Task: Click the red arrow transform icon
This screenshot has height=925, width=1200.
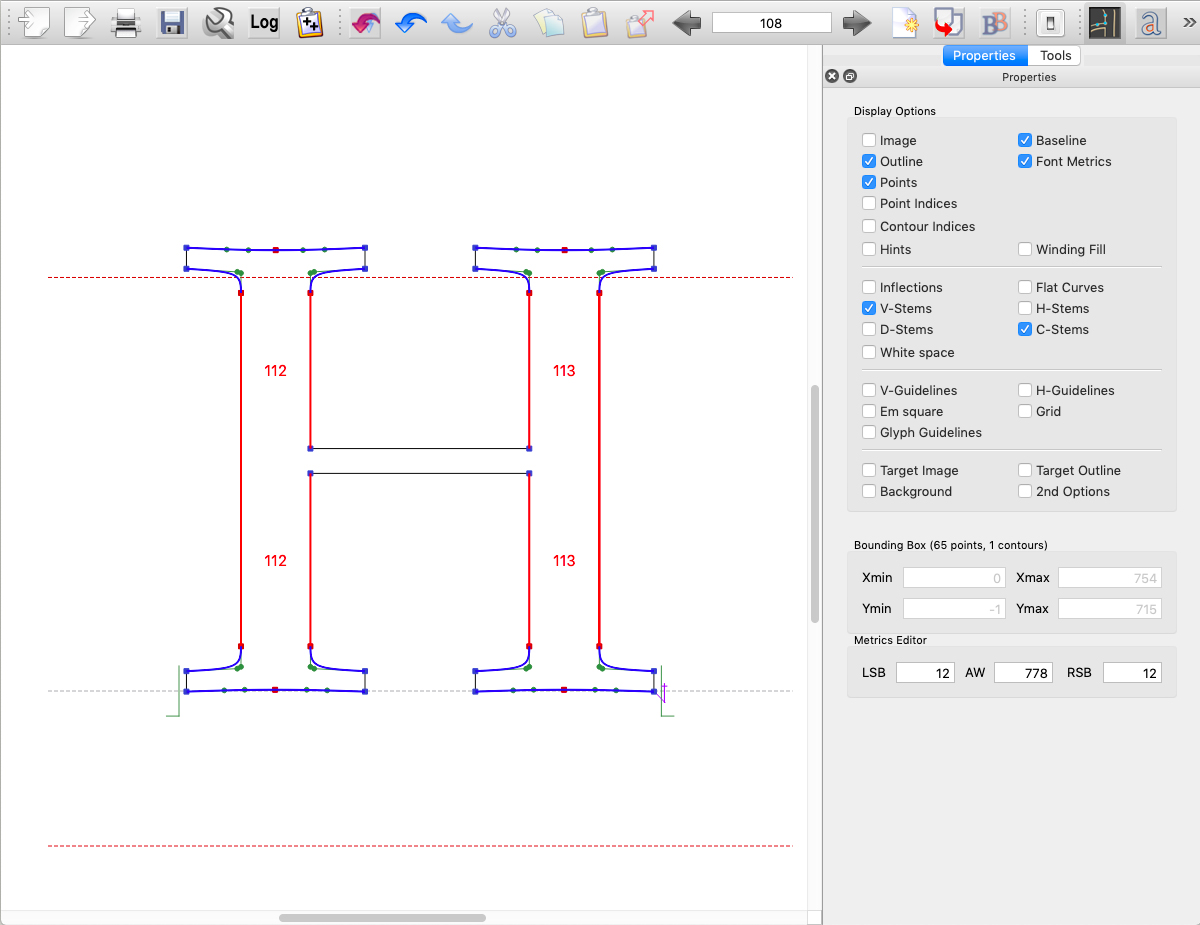Action: (x=949, y=22)
